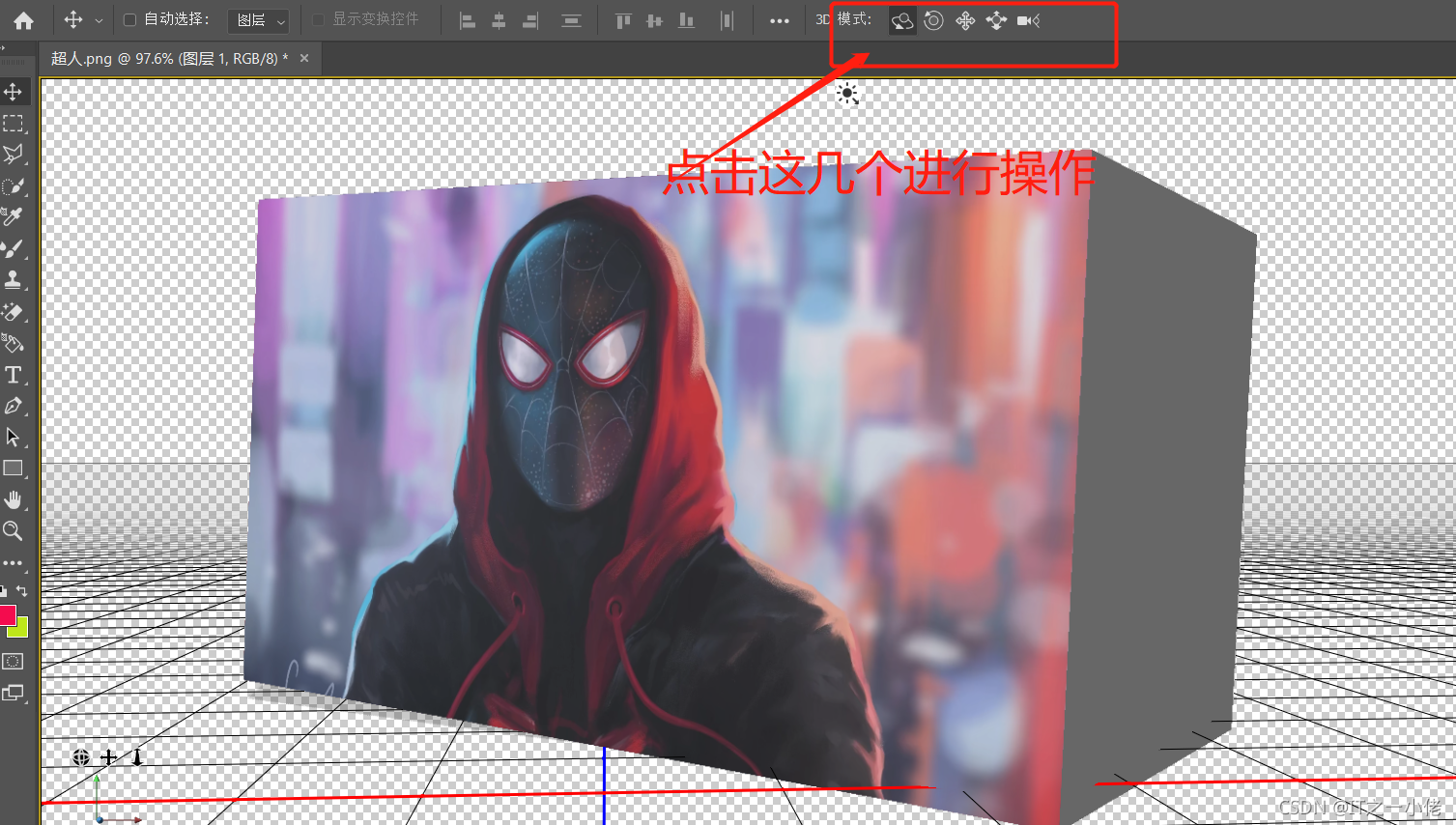This screenshot has width=1456, height=825.
Task: Distribute vertically icon in options bar
Action: 571,20
